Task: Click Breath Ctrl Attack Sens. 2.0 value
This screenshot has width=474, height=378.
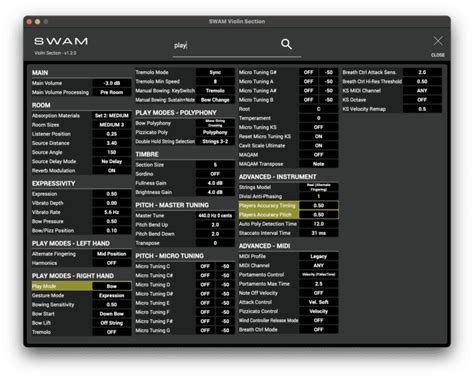Action: [x=422, y=72]
